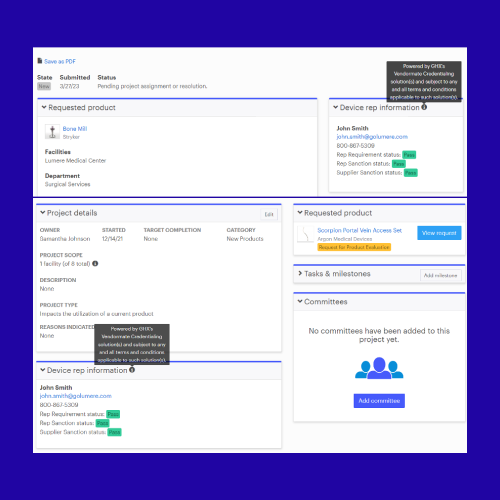Click the Save as PDF link
500x500 pixels.
60,61
